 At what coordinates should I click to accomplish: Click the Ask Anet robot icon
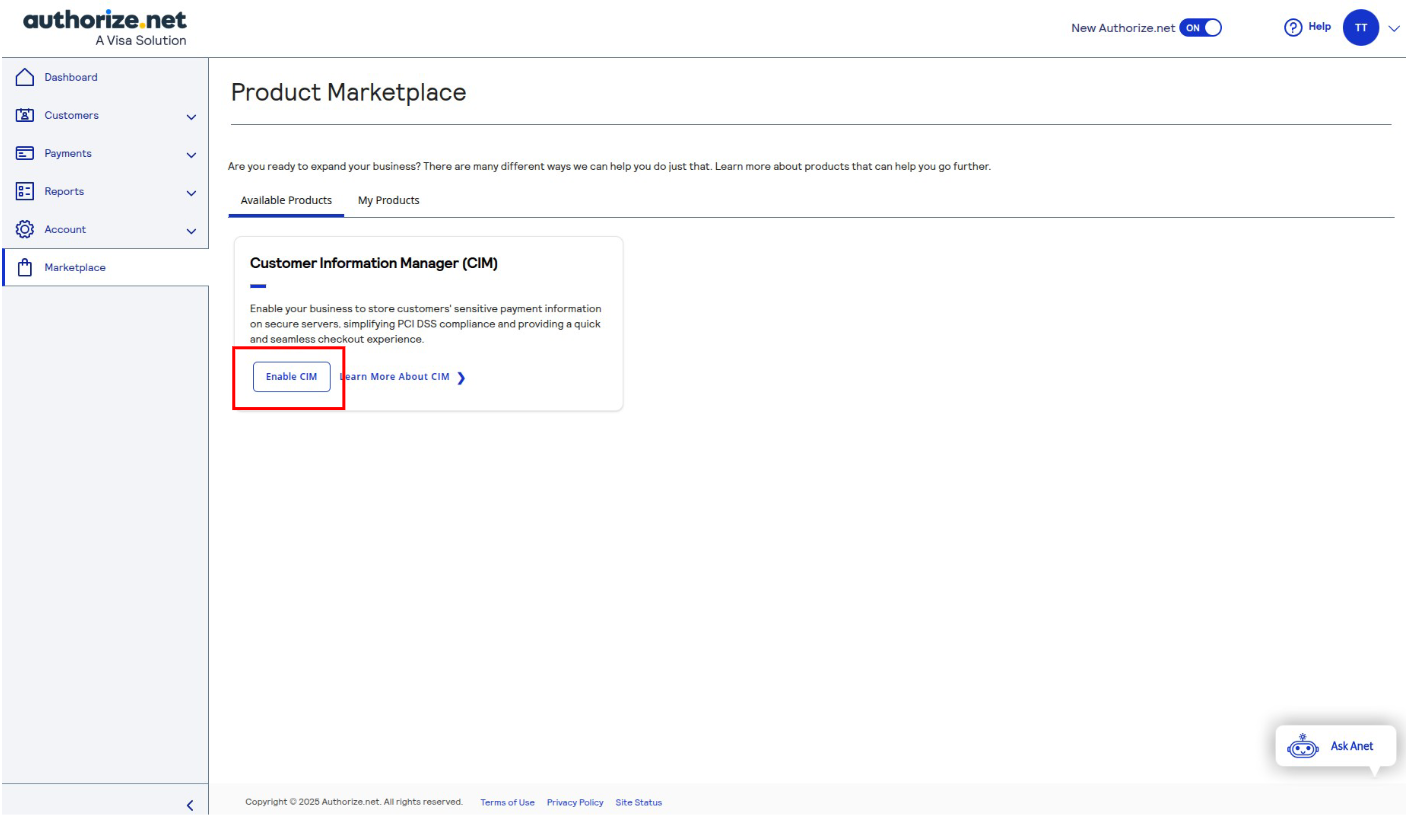pyautogui.click(x=1303, y=747)
